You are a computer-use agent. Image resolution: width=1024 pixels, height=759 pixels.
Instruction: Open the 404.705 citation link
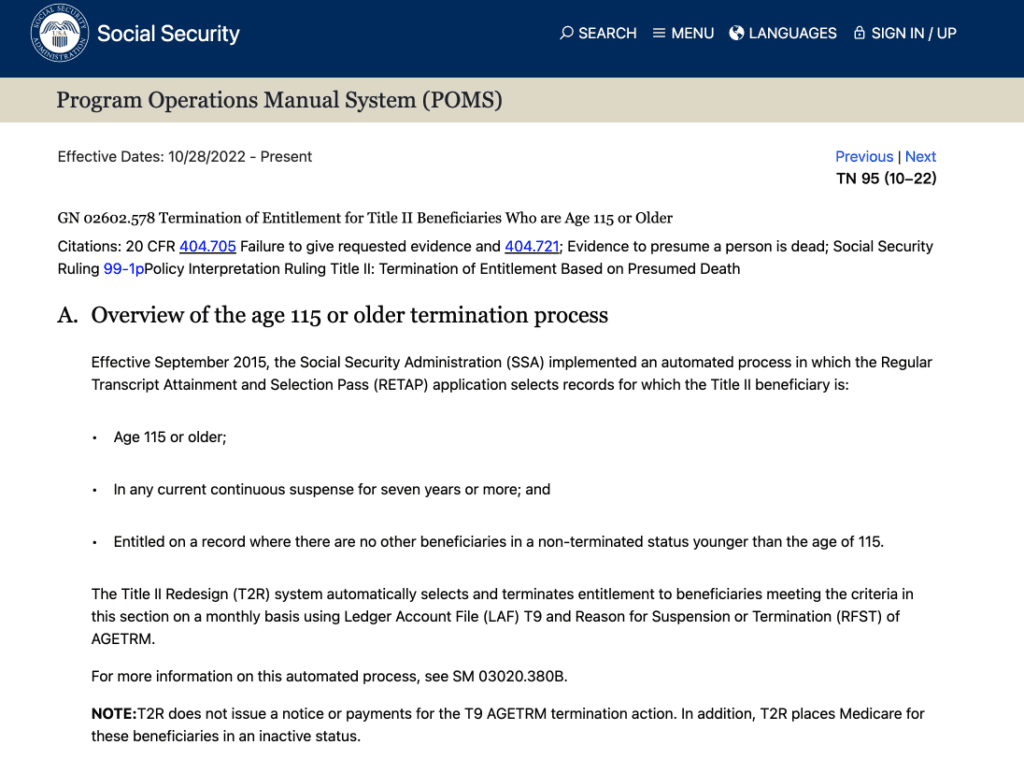pos(207,246)
